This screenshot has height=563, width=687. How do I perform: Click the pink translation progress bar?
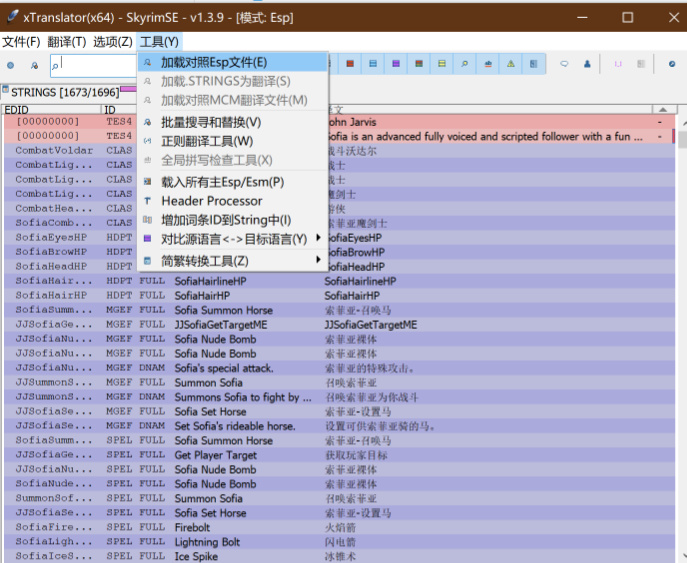point(128,89)
